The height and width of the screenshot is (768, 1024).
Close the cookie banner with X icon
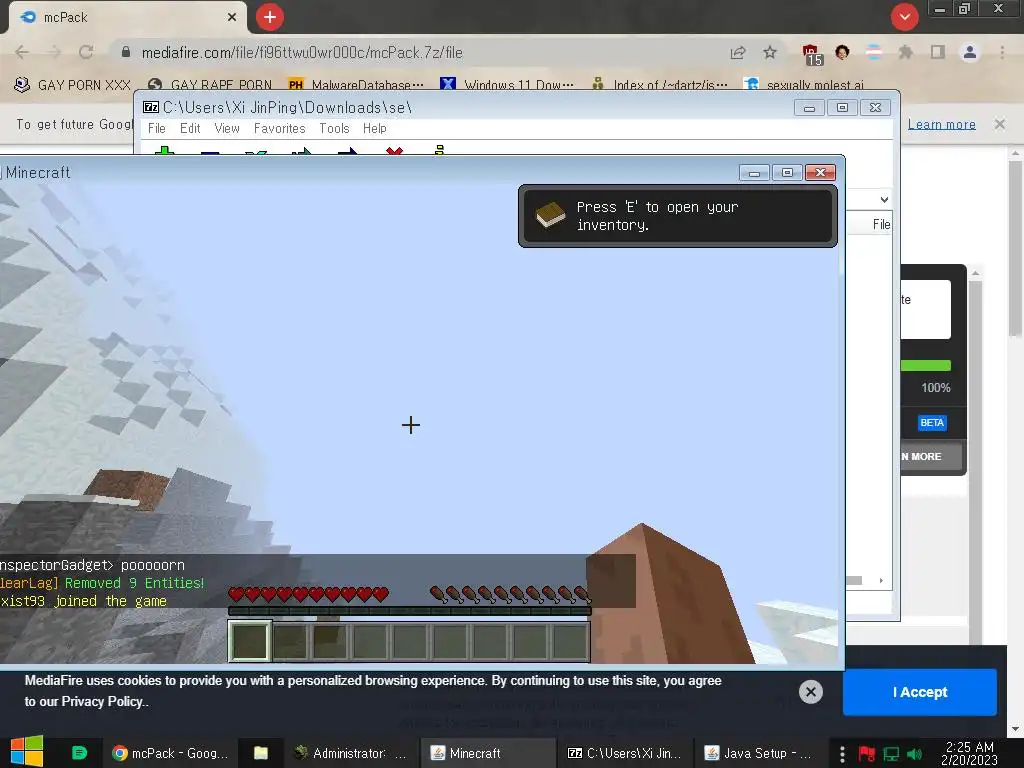(810, 692)
